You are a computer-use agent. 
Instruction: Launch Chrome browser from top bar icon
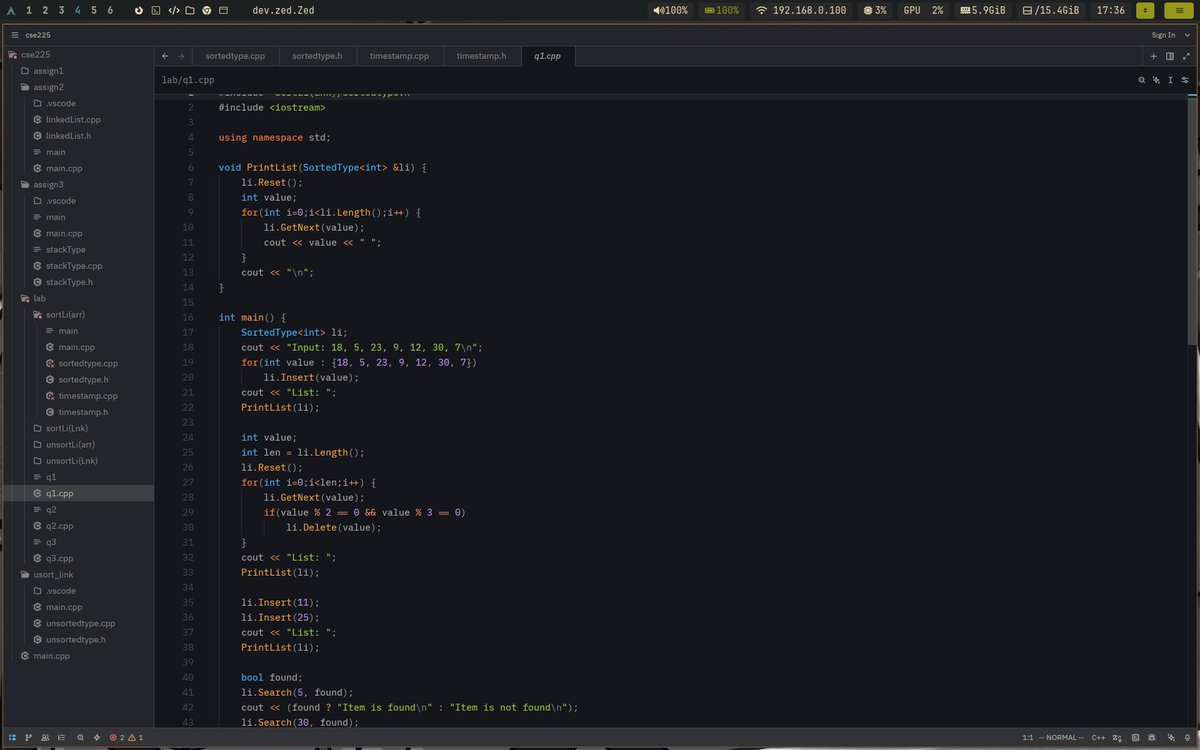207,10
